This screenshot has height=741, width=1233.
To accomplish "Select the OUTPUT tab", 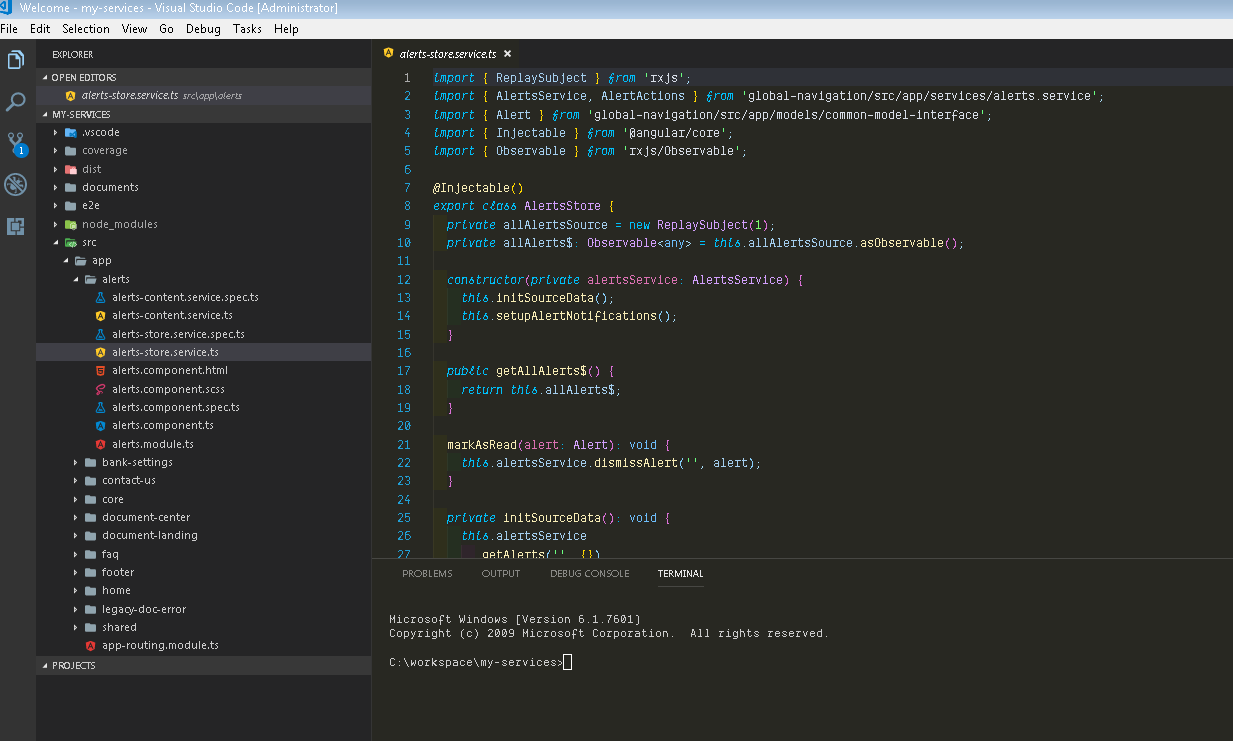I will (500, 573).
